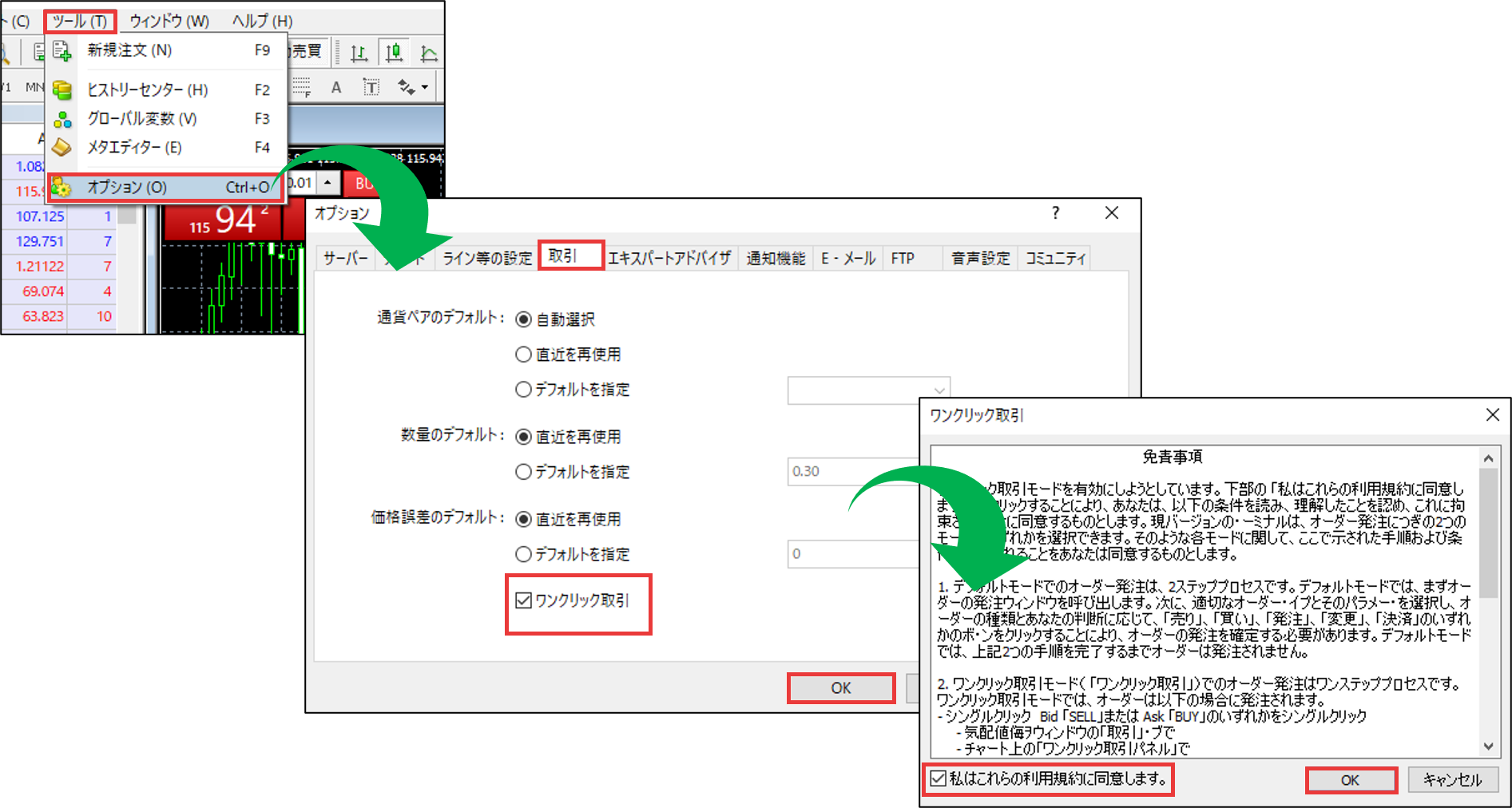Switch to the エキスパートアドバイザ tab
This screenshot has width=1512, height=808.
[x=669, y=258]
